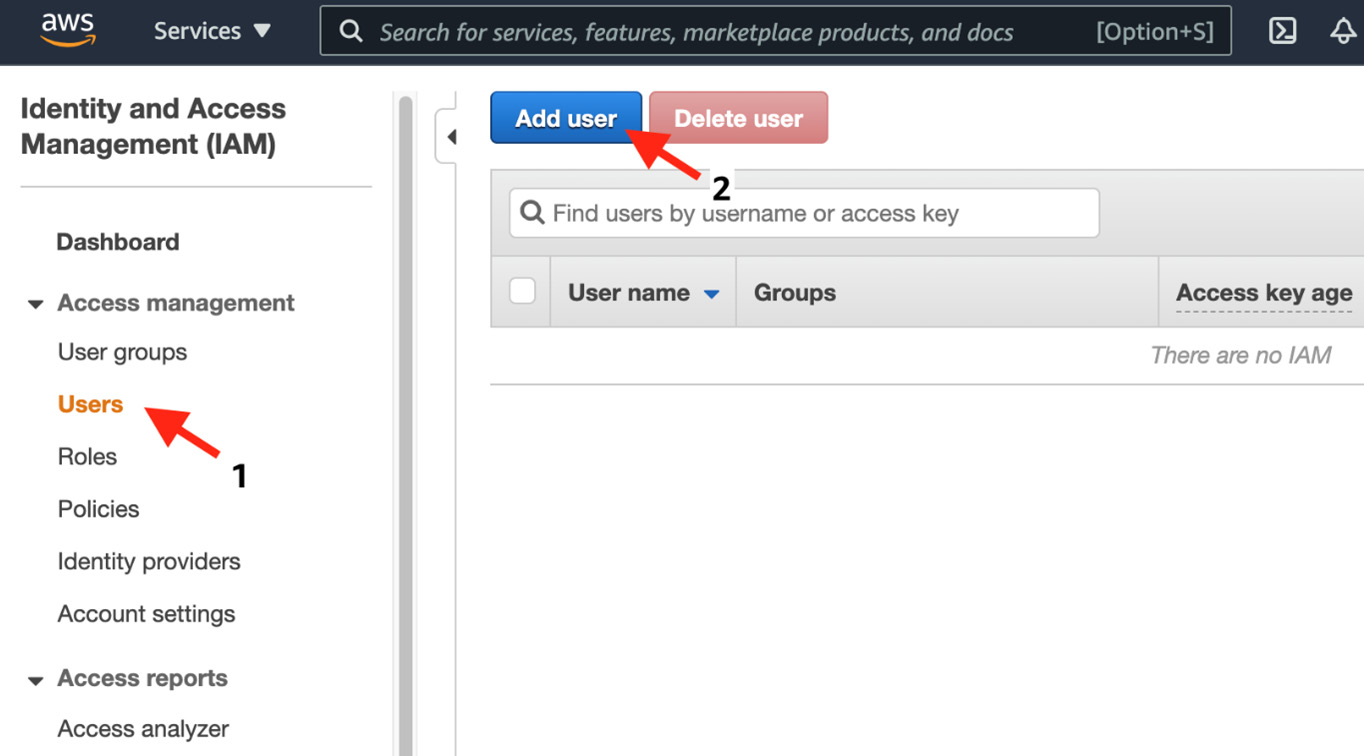Tick the select-all users checkbox
1364x756 pixels.
coord(522,291)
